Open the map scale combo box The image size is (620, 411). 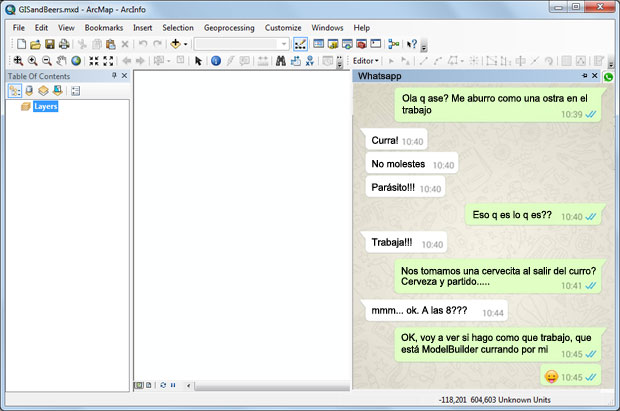pos(241,44)
